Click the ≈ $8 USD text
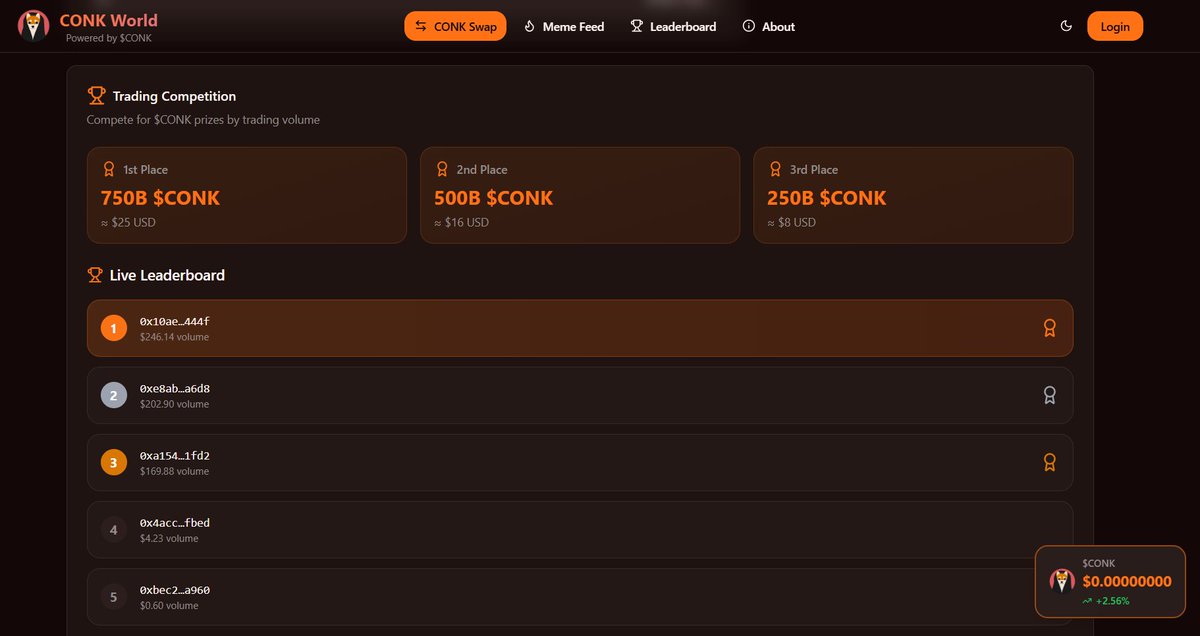The height and width of the screenshot is (636, 1200). [791, 222]
